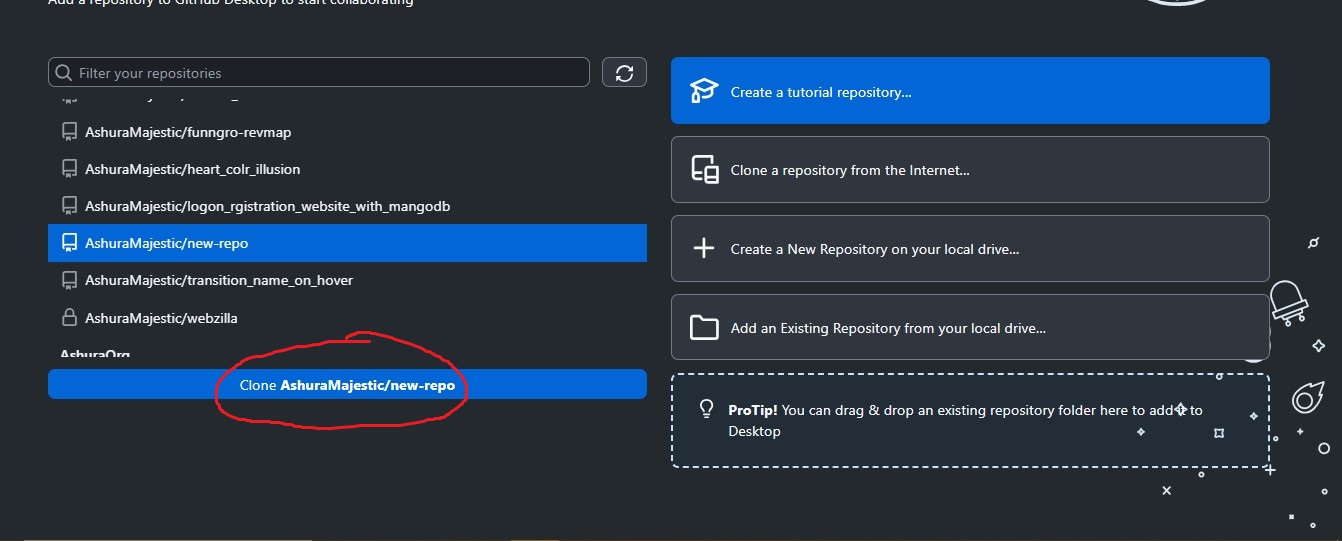Viewport: 1342px width, 541px height.
Task: Click folder icon on Add Existing Repository
Action: (x=705, y=327)
